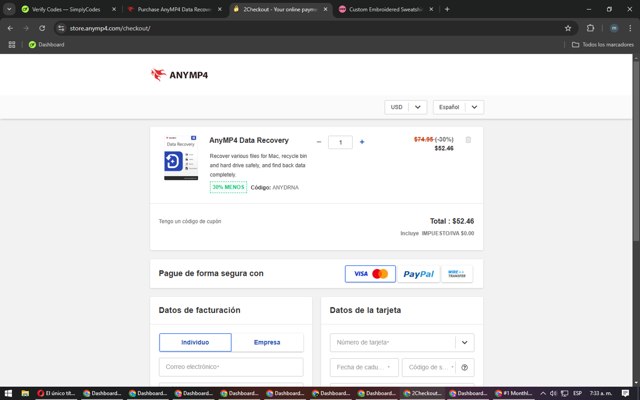Open the Dashboard bookmark
Image resolution: width=640 pixels, height=400 pixels.
(47, 44)
